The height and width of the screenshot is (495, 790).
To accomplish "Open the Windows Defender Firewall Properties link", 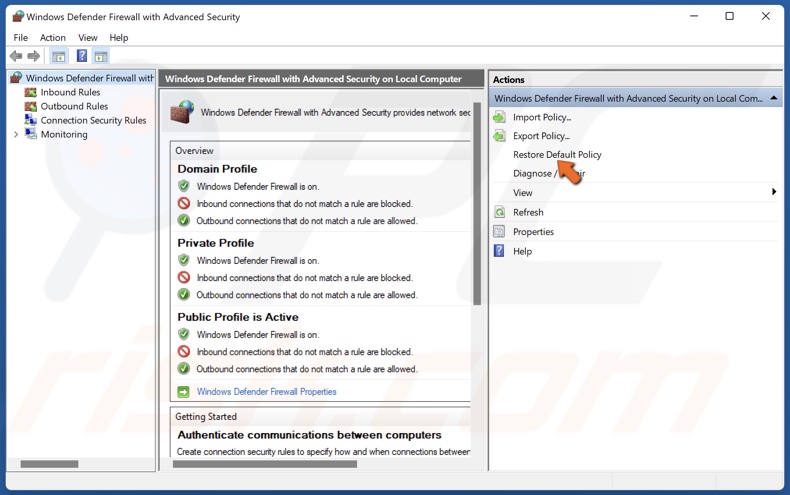I will point(267,392).
